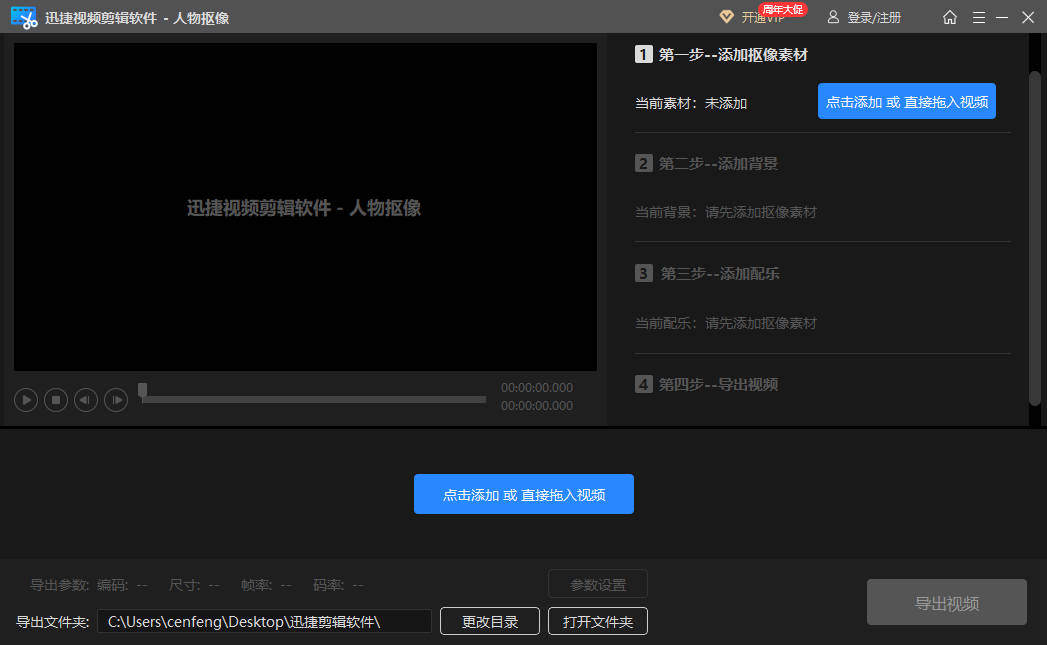Minimize the application window

tap(1002, 17)
